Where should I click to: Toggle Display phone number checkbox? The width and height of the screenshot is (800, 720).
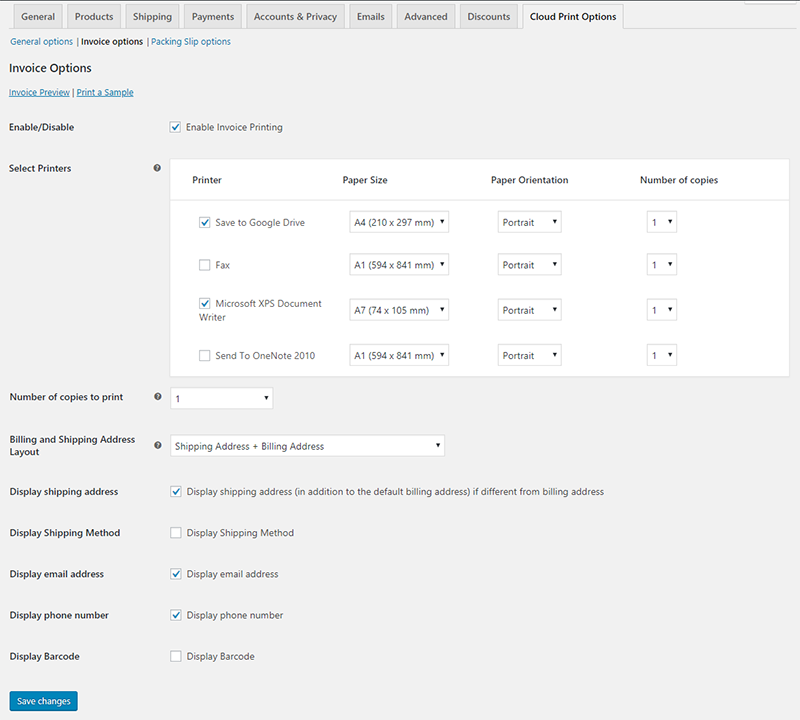176,615
